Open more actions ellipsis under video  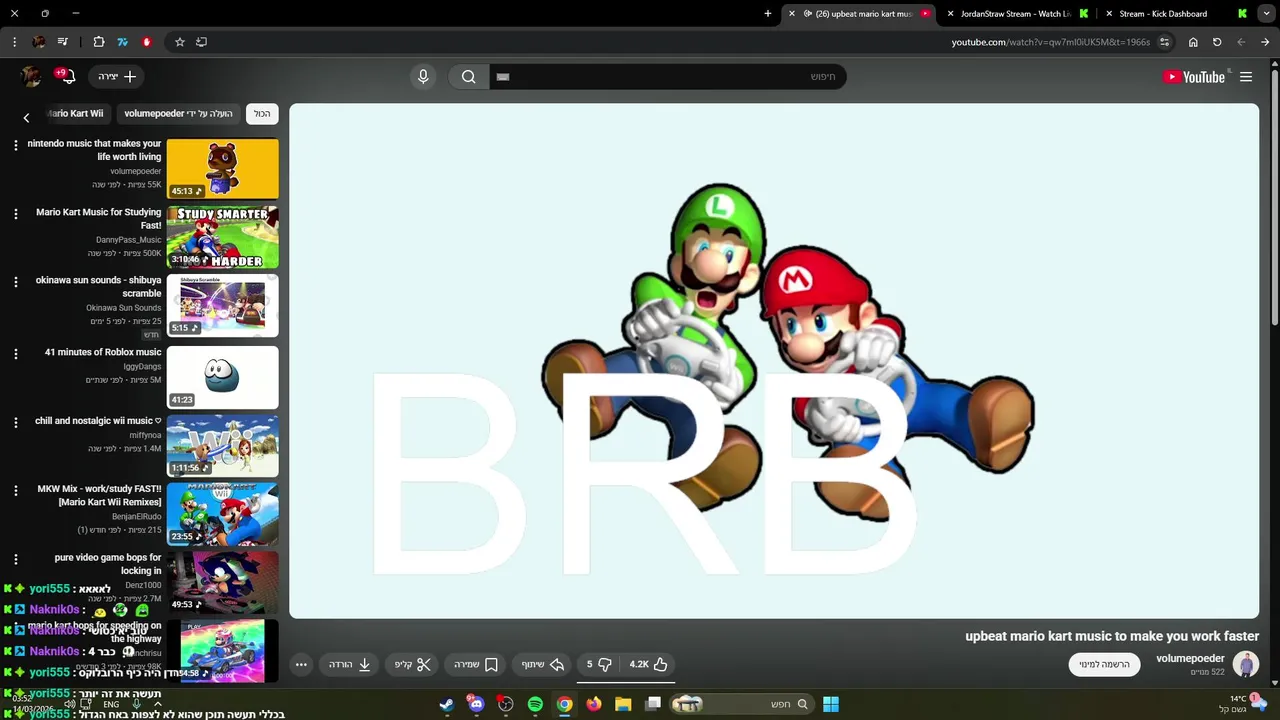pyautogui.click(x=301, y=664)
